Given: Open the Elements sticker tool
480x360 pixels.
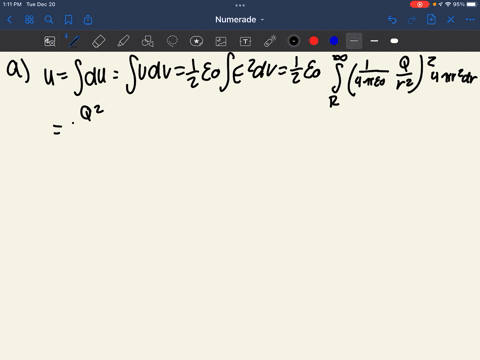Looking at the screenshot, I should point(196,41).
